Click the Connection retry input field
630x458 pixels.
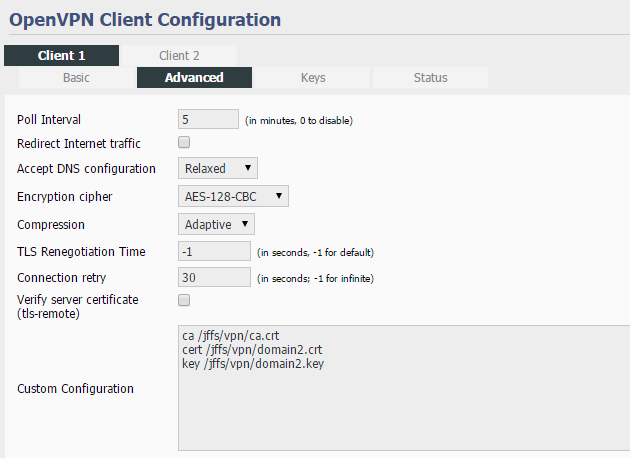(214, 277)
